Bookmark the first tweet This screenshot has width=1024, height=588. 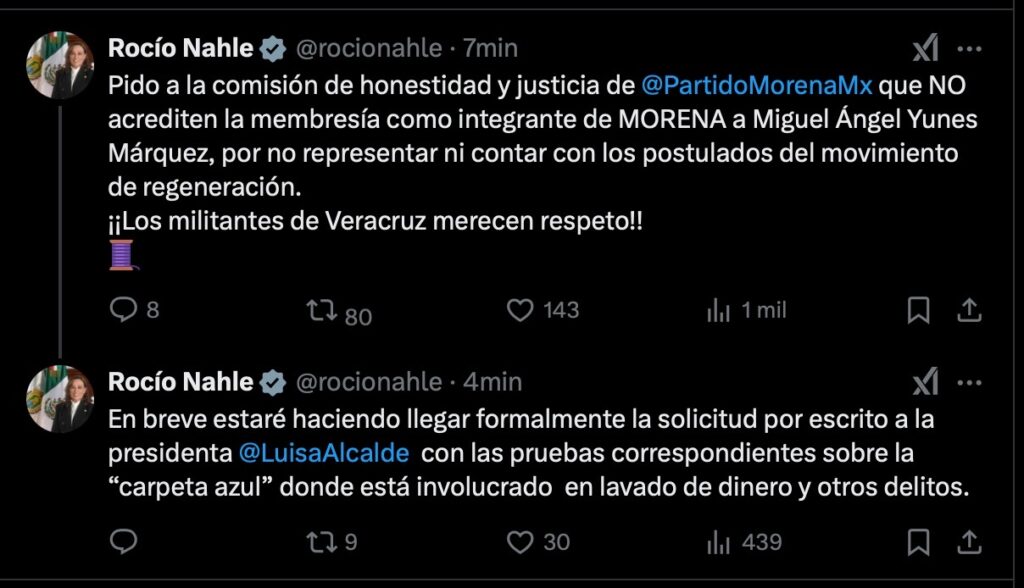(918, 311)
